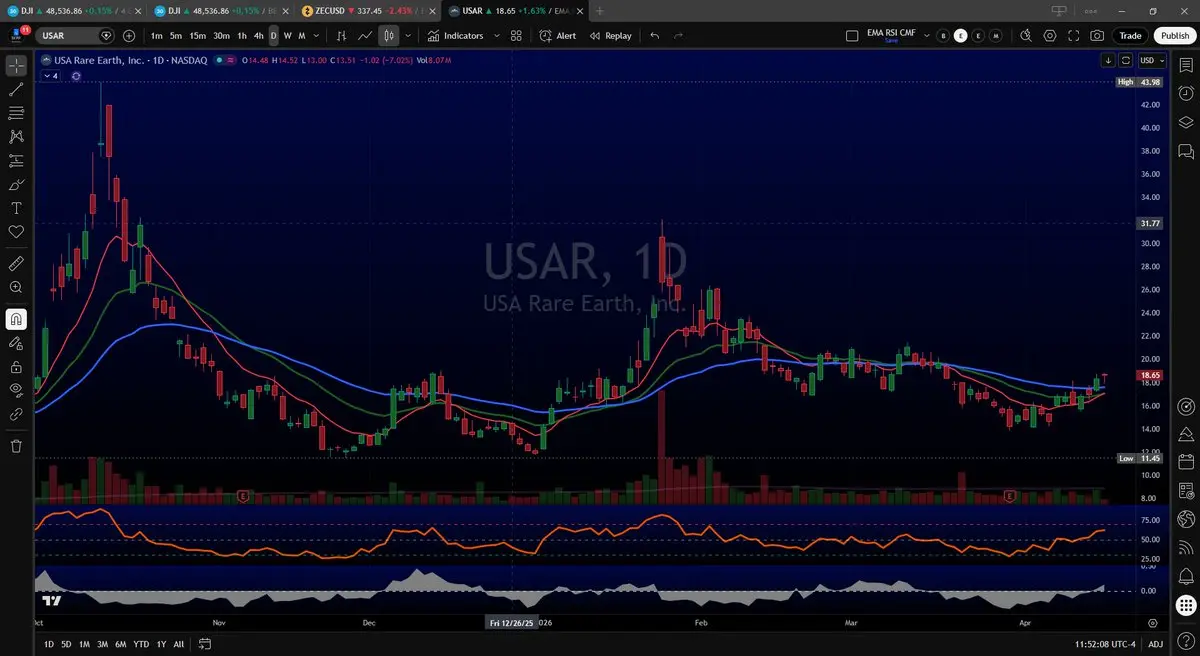Open a new tab with plus button
The image size is (1200, 656).
pyautogui.click(x=599, y=10)
